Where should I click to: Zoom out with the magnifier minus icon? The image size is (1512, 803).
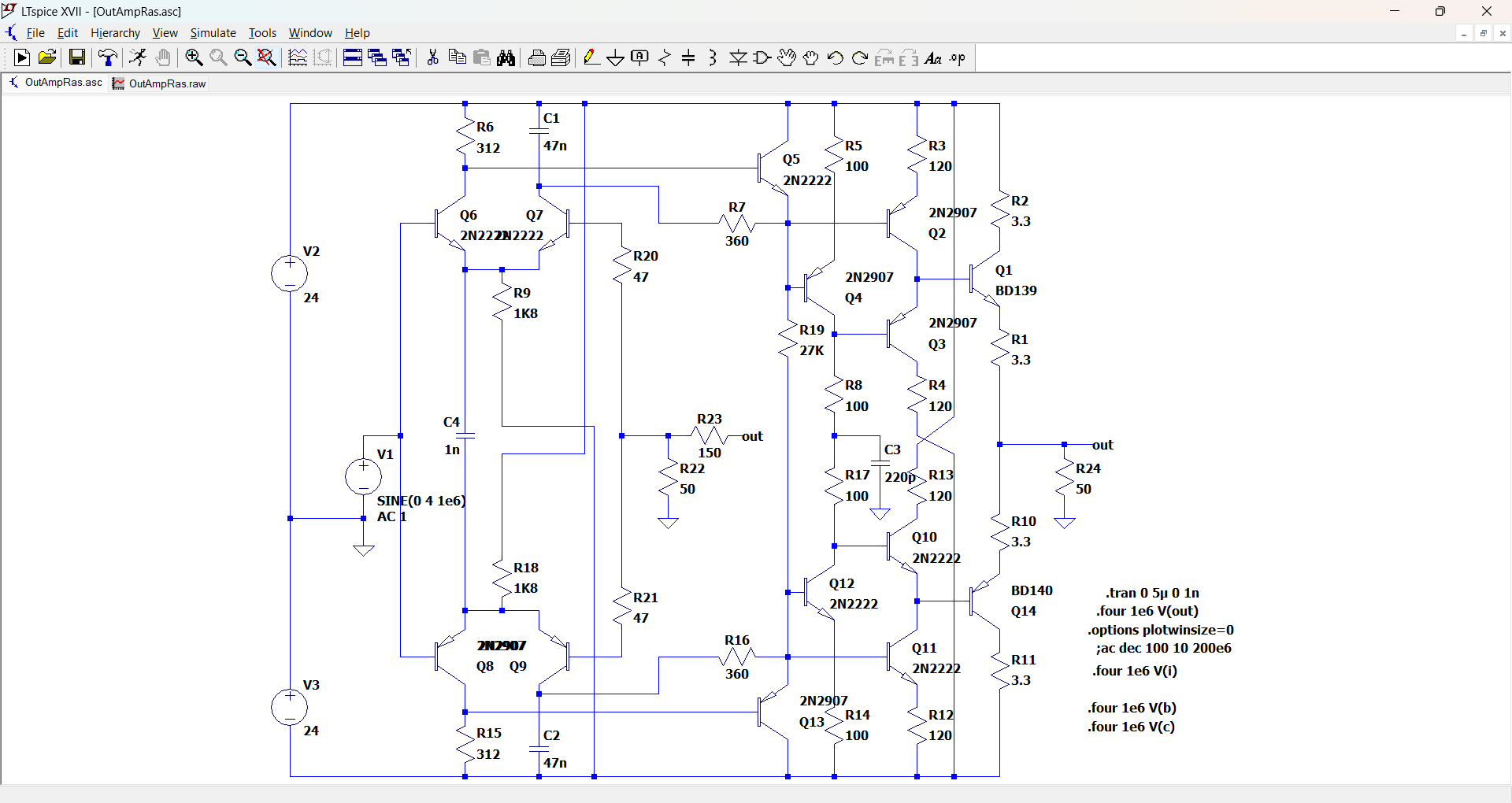pyautogui.click(x=243, y=57)
